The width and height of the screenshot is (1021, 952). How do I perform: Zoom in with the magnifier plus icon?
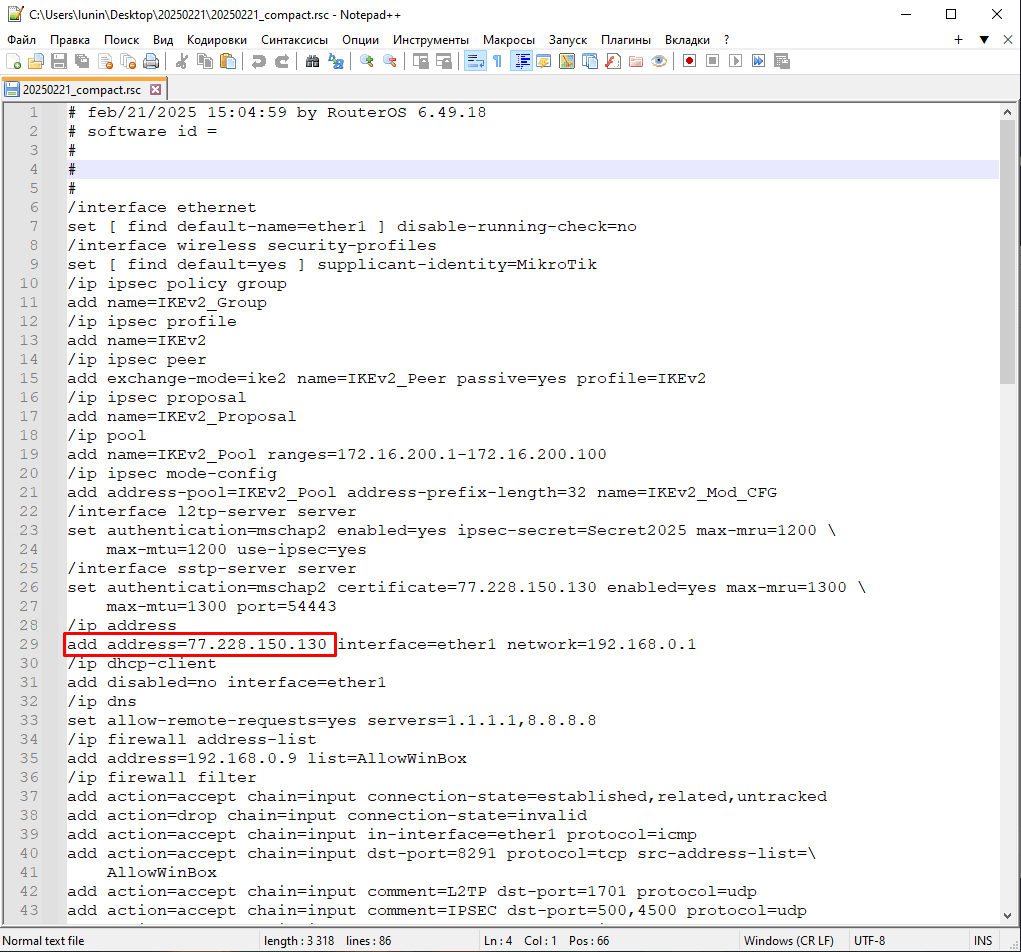[367, 61]
